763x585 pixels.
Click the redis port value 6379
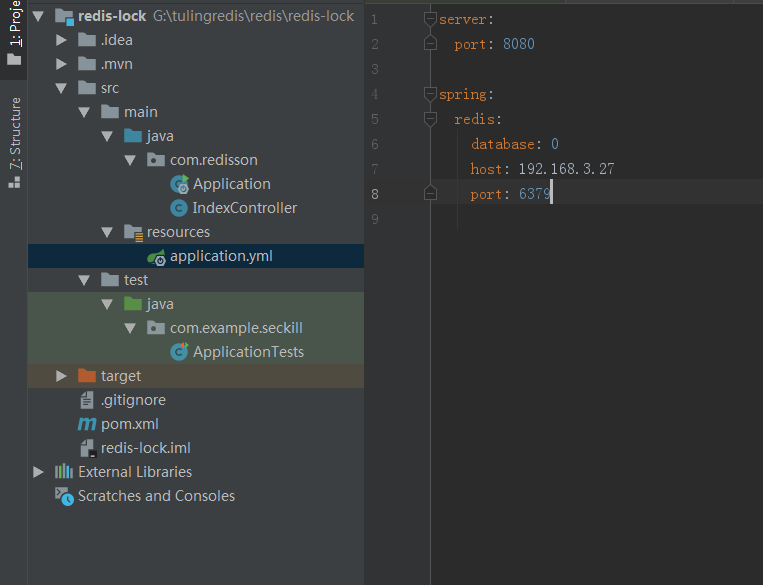[535, 194]
